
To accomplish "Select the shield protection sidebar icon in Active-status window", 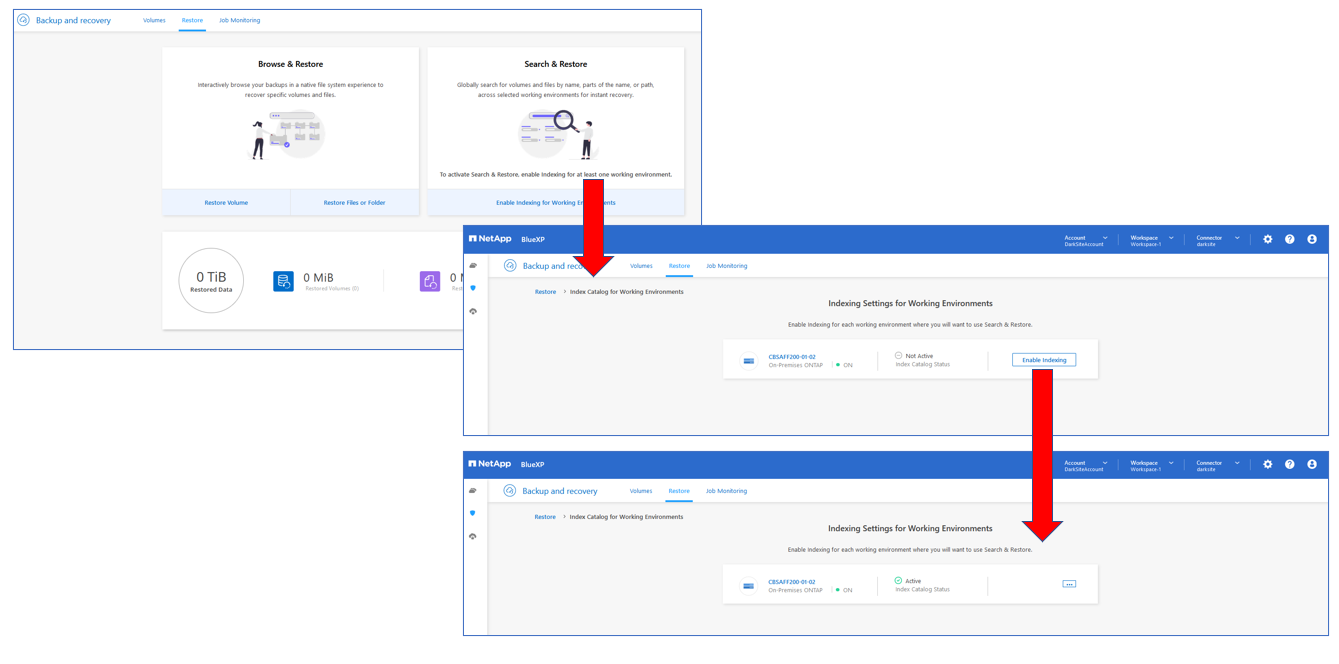I will coord(473,513).
